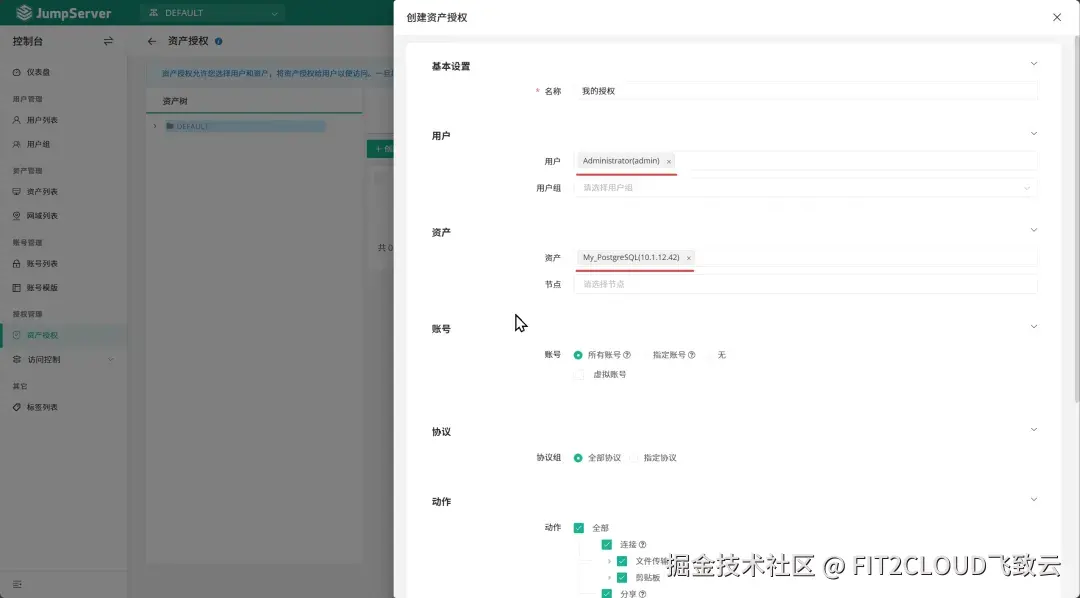The height and width of the screenshot is (598, 1080).
Task: Expand the 访问控制 submenu chevron
Action: click(110, 360)
